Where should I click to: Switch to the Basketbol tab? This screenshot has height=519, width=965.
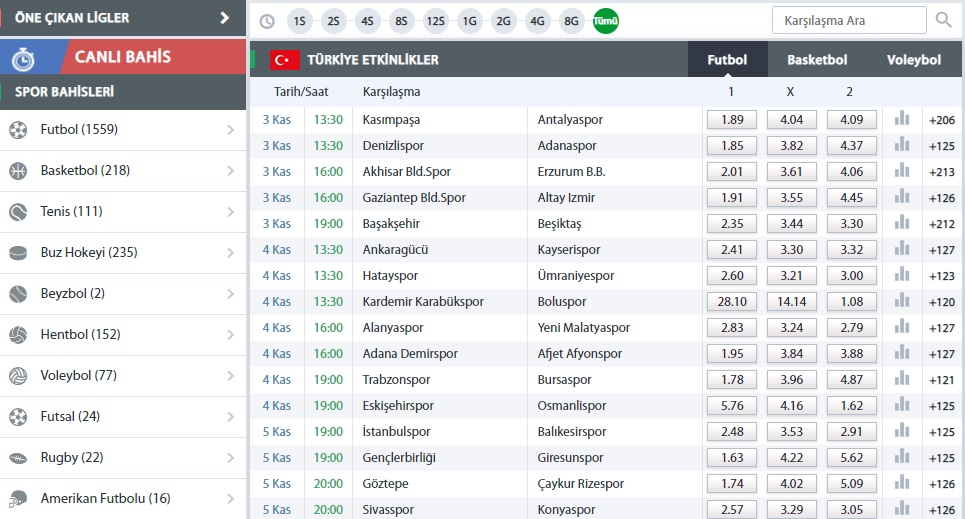coord(817,60)
